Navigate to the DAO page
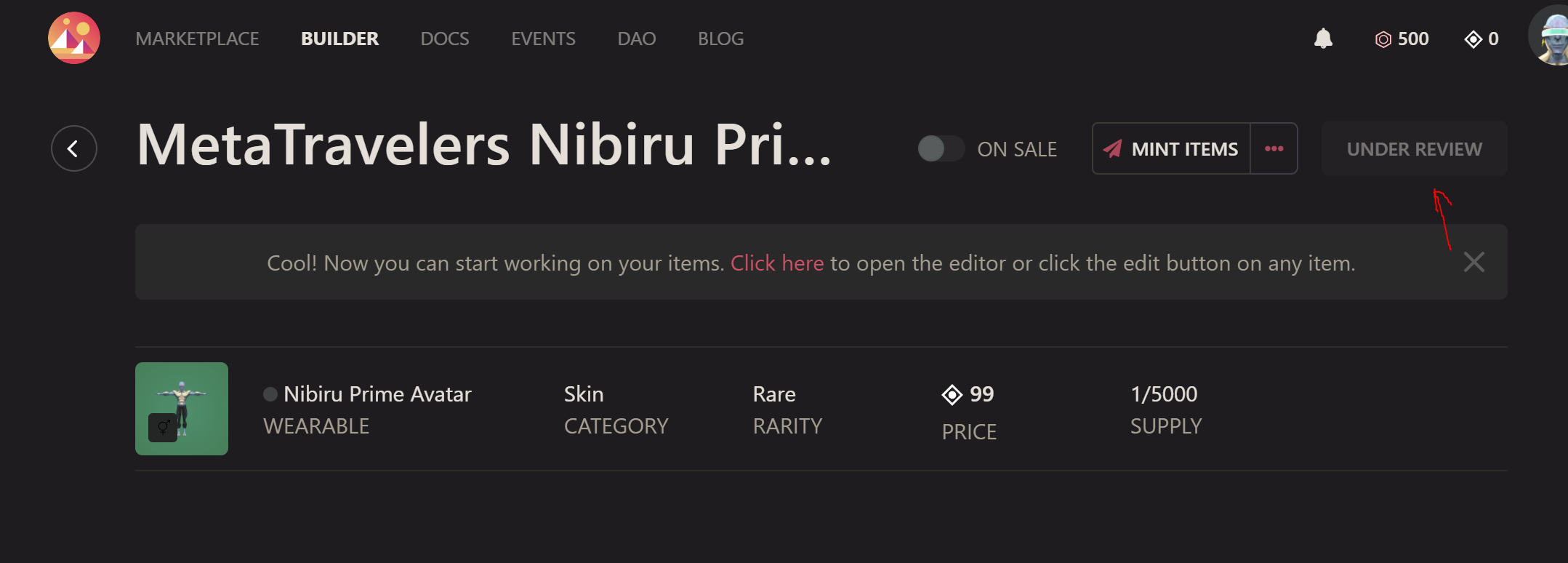This screenshot has width=1568, height=563. point(636,39)
